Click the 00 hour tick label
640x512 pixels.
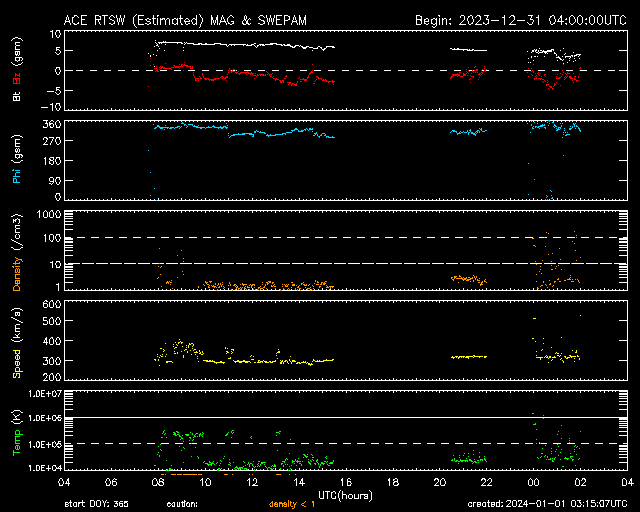534,482
